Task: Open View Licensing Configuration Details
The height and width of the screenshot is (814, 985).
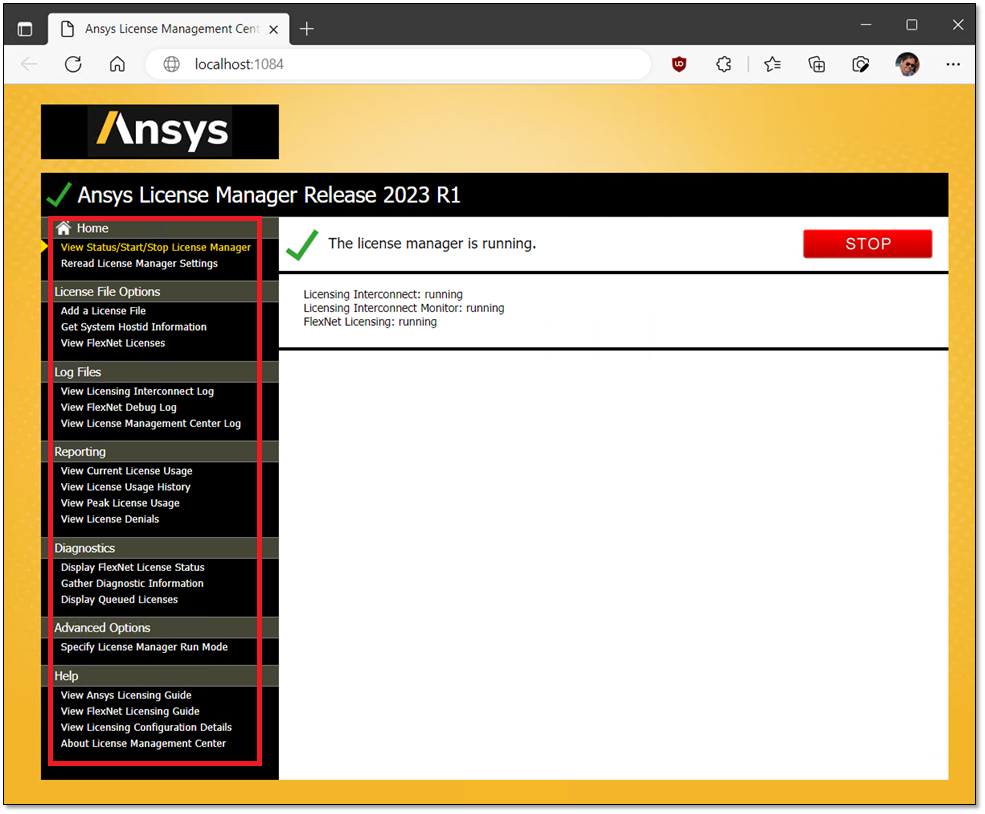Action: coord(146,728)
